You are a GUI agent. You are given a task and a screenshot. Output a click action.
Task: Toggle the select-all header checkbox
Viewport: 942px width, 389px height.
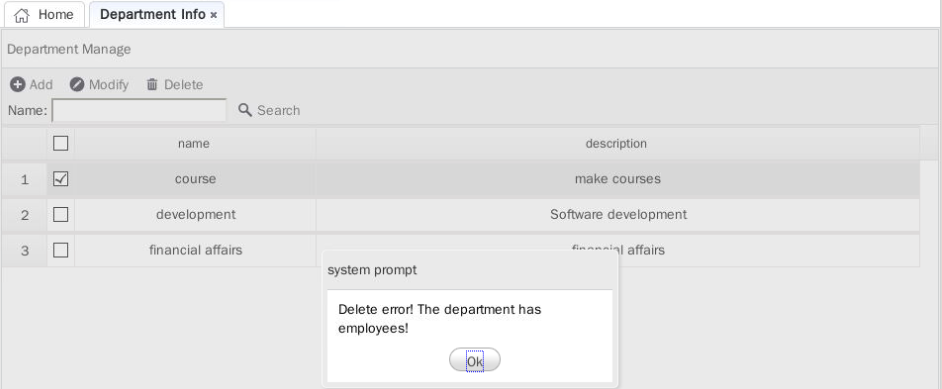click(x=61, y=143)
